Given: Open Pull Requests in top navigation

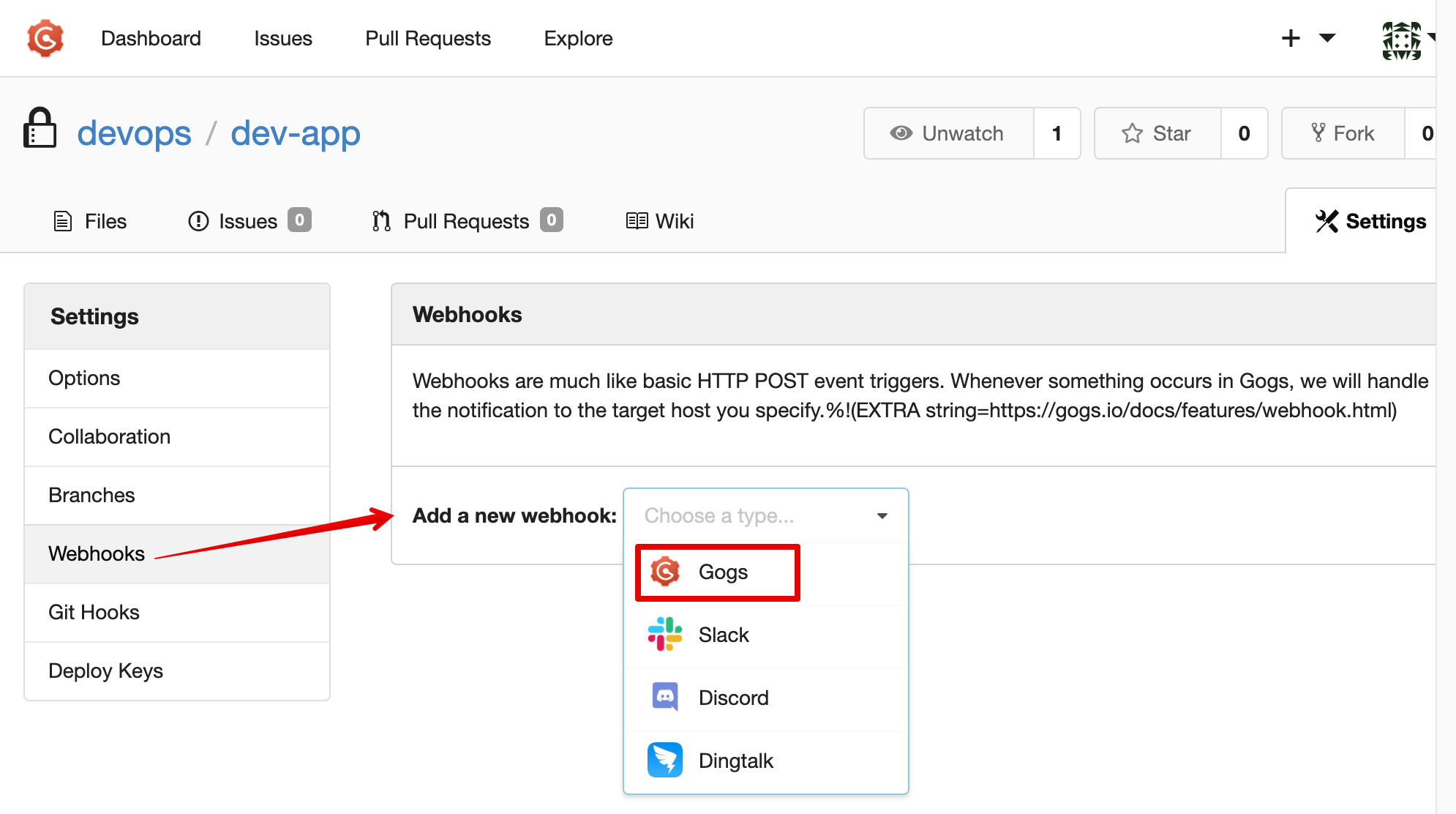Looking at the screenshot, I should pyautogui.click(x=428, y=38).
